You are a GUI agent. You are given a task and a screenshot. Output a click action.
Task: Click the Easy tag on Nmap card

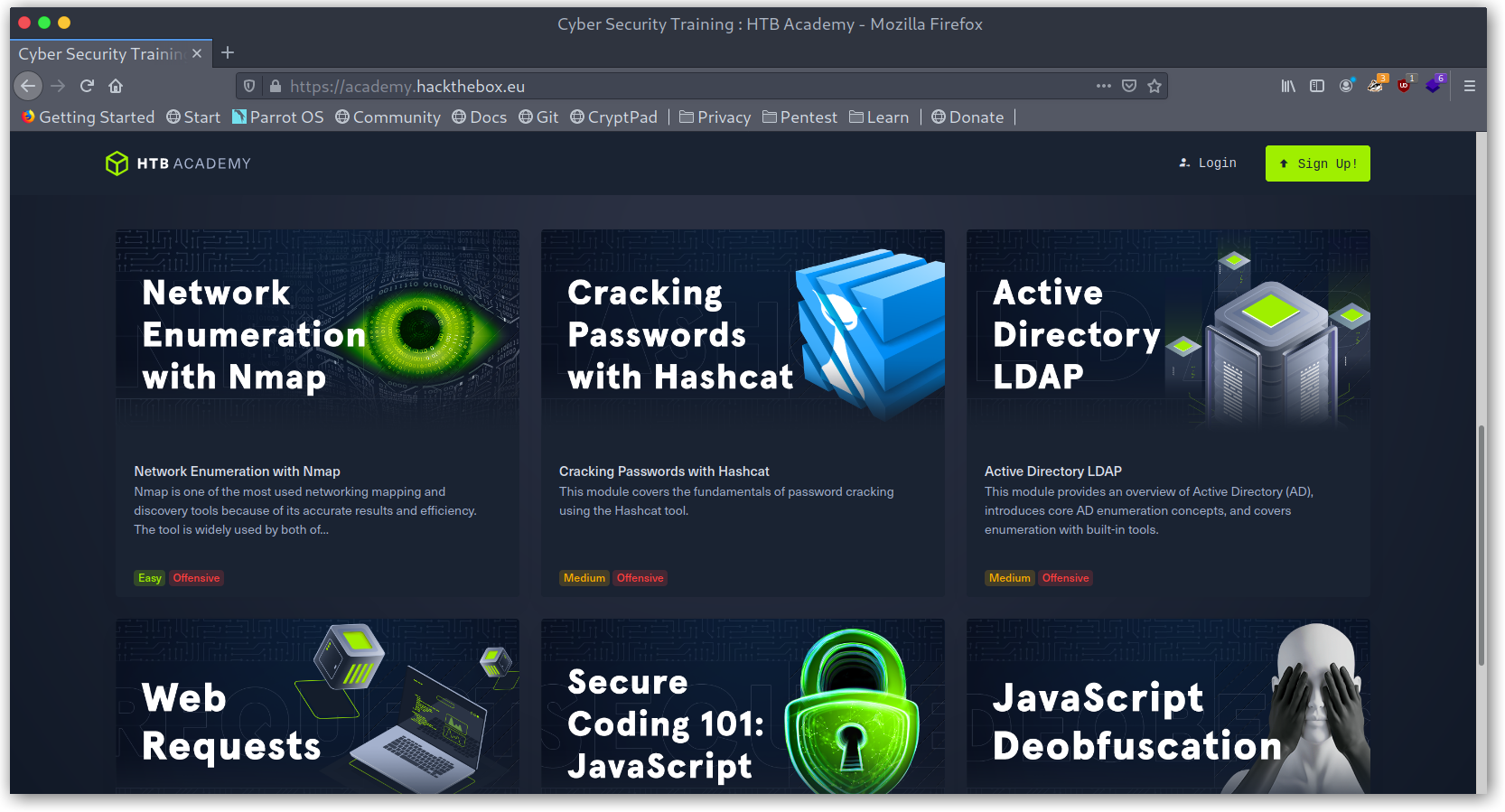pos(150,578)
